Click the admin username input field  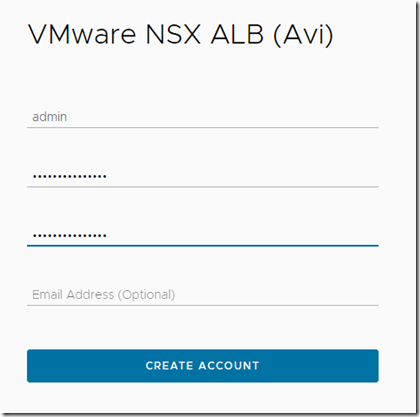pyautogui.click(x=203, y=117)
